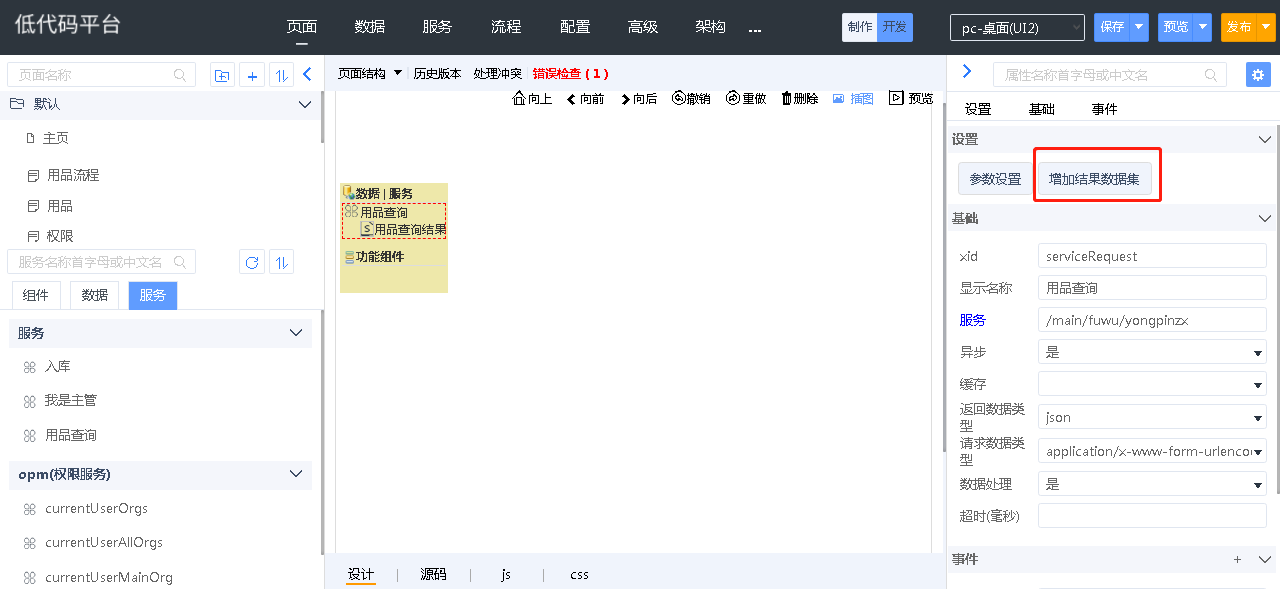The height and width of the screenshot is (589, 1280).
Task: Expand the 返回数据类型 json dropdown
Action: [x=1152, y=418]
